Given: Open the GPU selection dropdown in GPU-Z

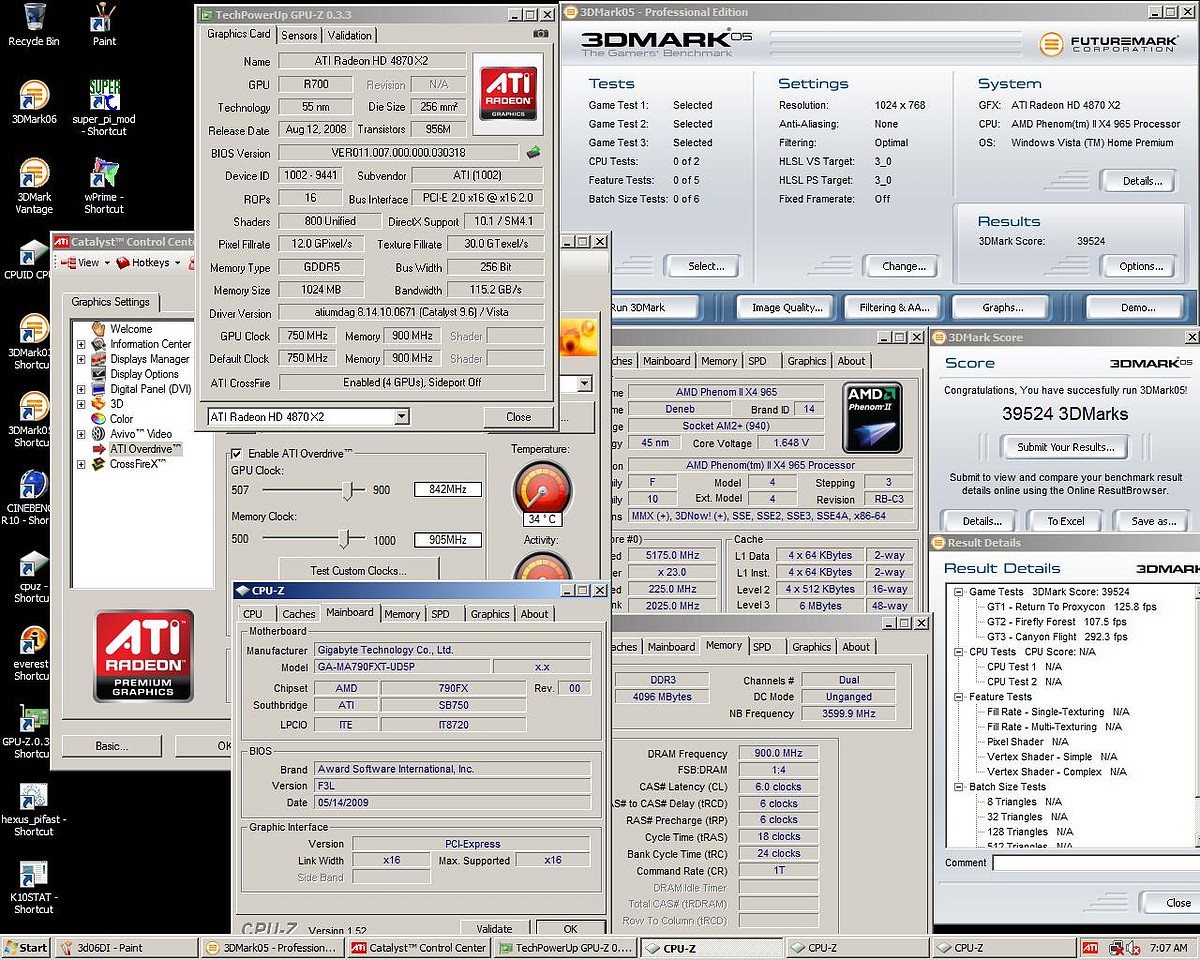Looking at the screenshot, I should (402, 417).
